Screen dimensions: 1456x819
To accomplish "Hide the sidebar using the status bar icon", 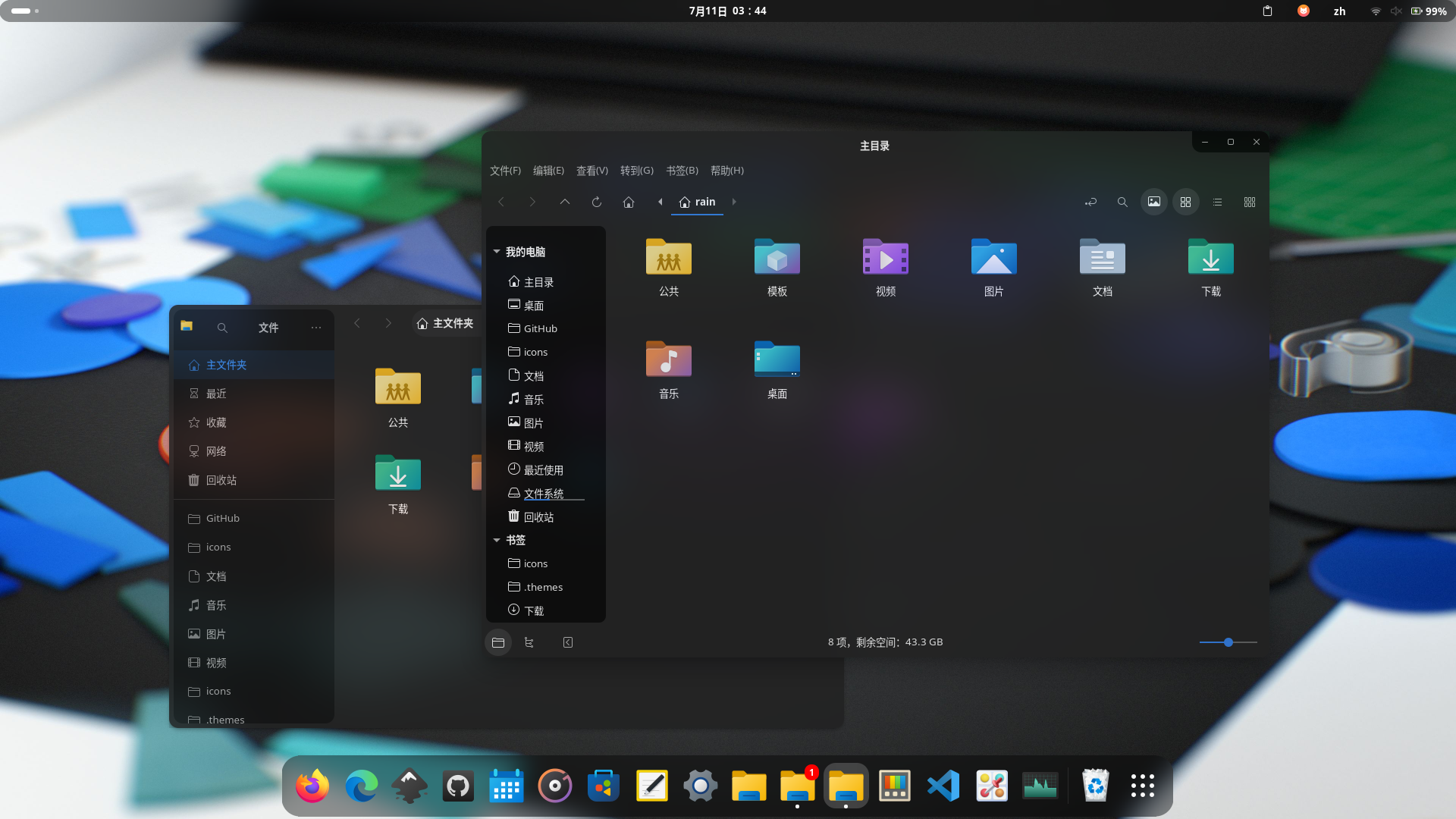I will click(567, 642).
